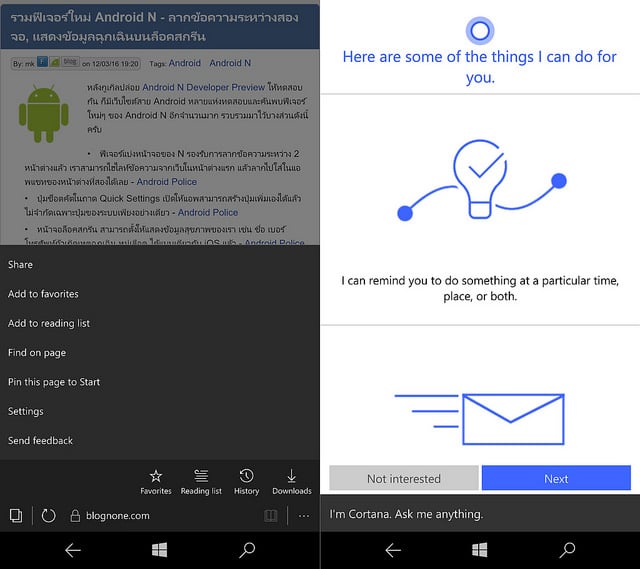Tap the green Android robot image
Screen dimensions: 640x569
44,113
